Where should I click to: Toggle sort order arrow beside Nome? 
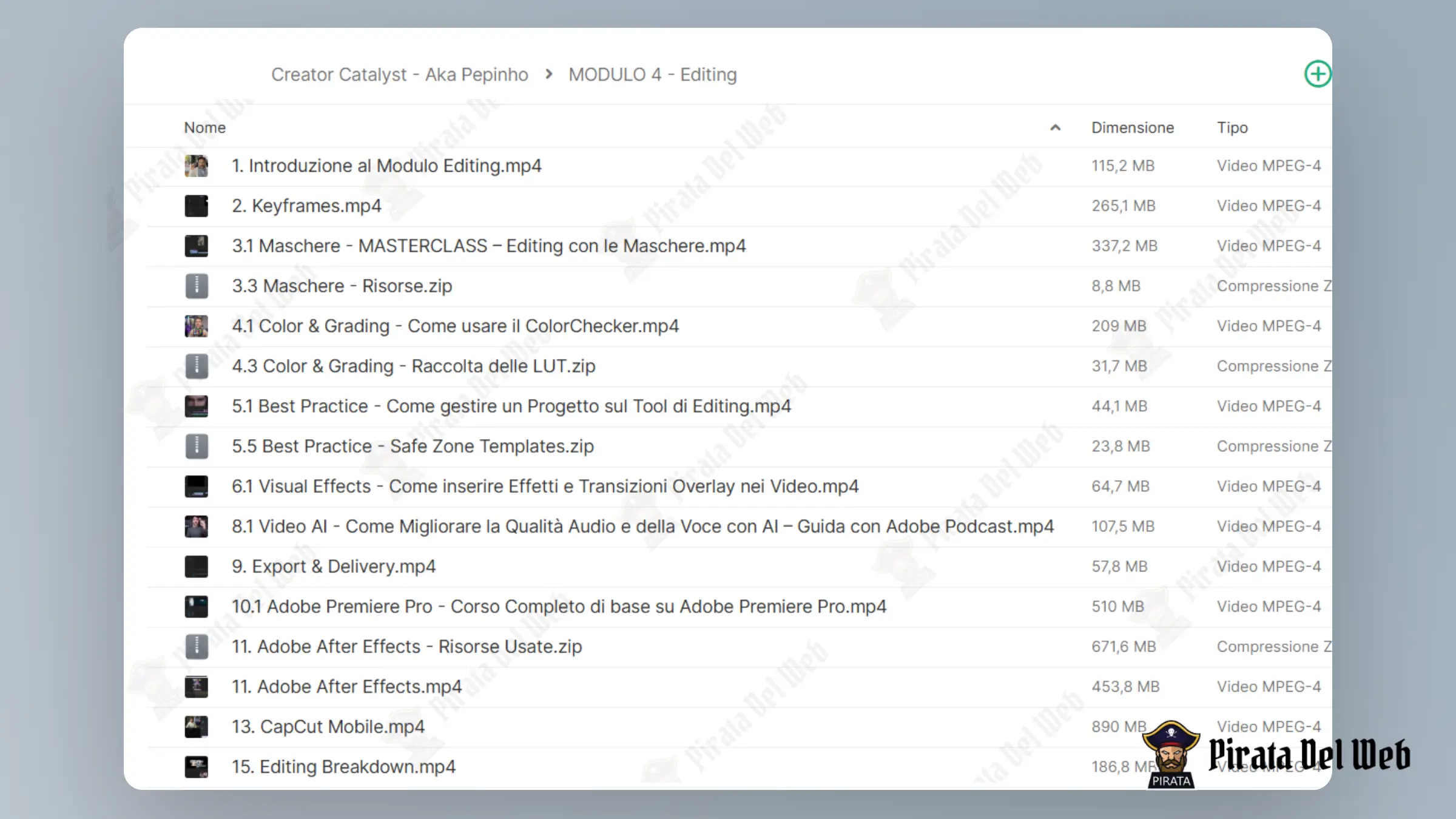[1055, 127]
